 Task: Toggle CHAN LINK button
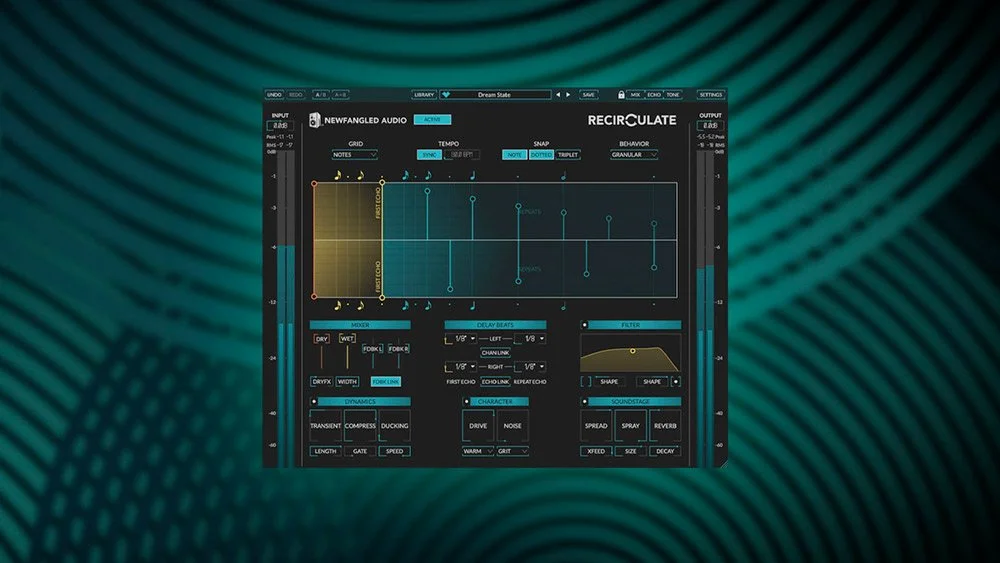[496, 353]
